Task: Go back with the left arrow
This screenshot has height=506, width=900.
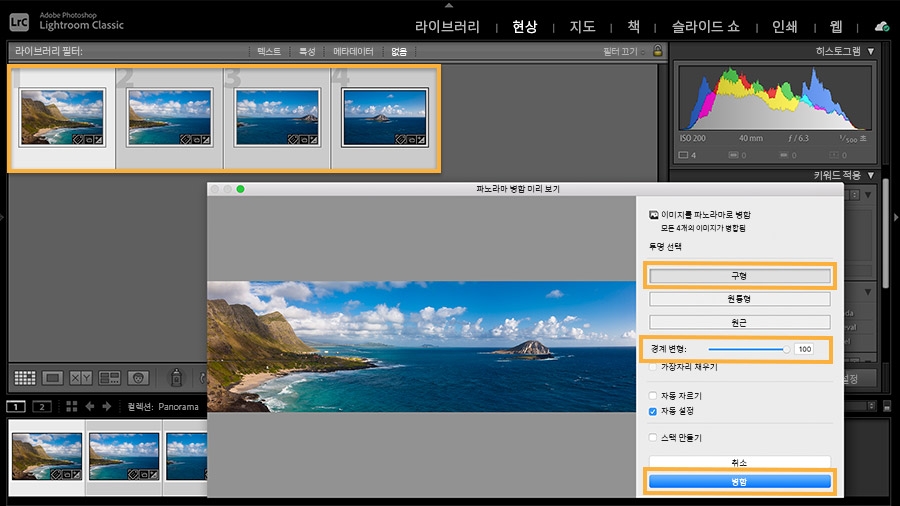Action: point(90,406)
